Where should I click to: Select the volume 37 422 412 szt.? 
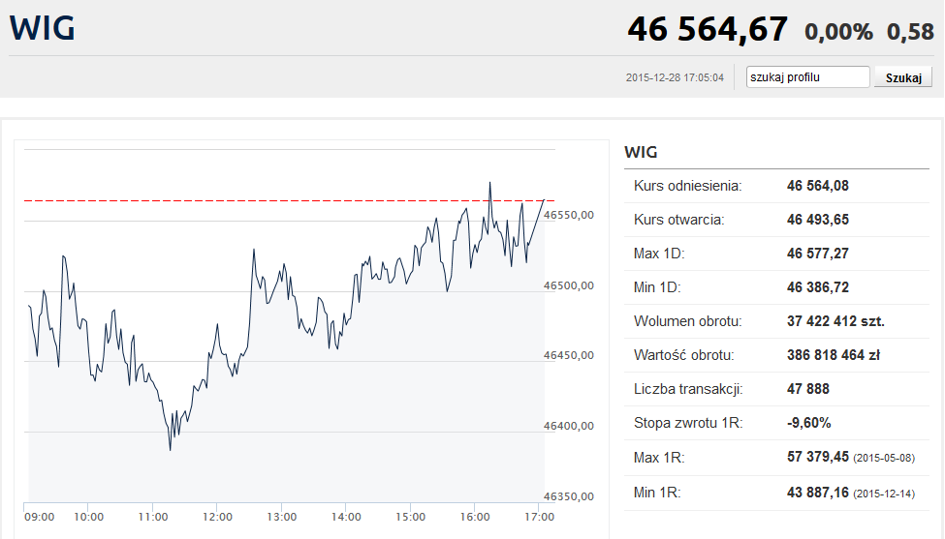835,321
